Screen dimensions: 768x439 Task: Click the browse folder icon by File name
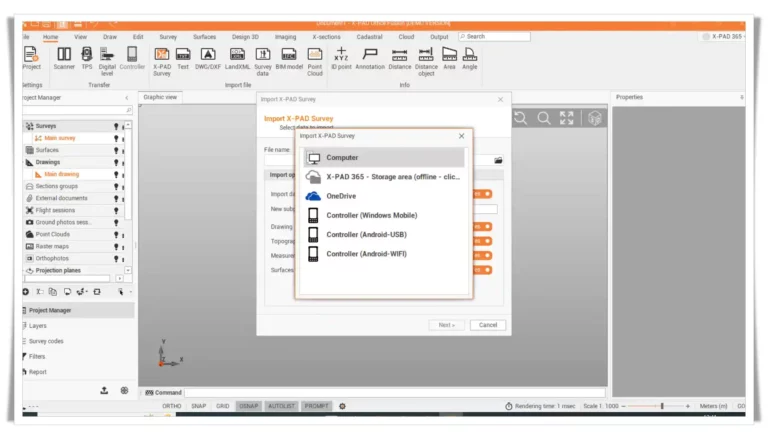(498, 160)
